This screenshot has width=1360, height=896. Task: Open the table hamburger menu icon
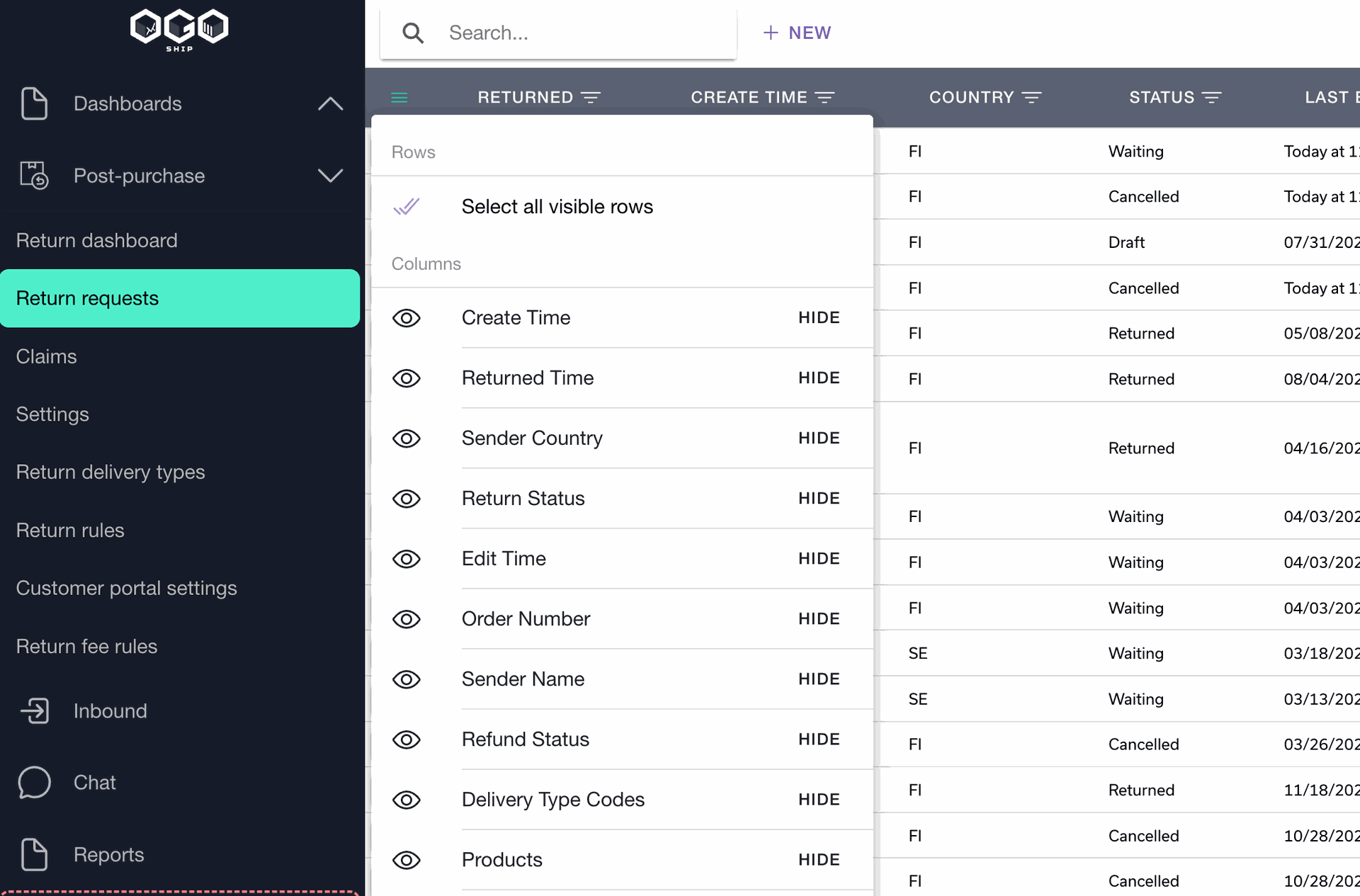tap(399, 98)
